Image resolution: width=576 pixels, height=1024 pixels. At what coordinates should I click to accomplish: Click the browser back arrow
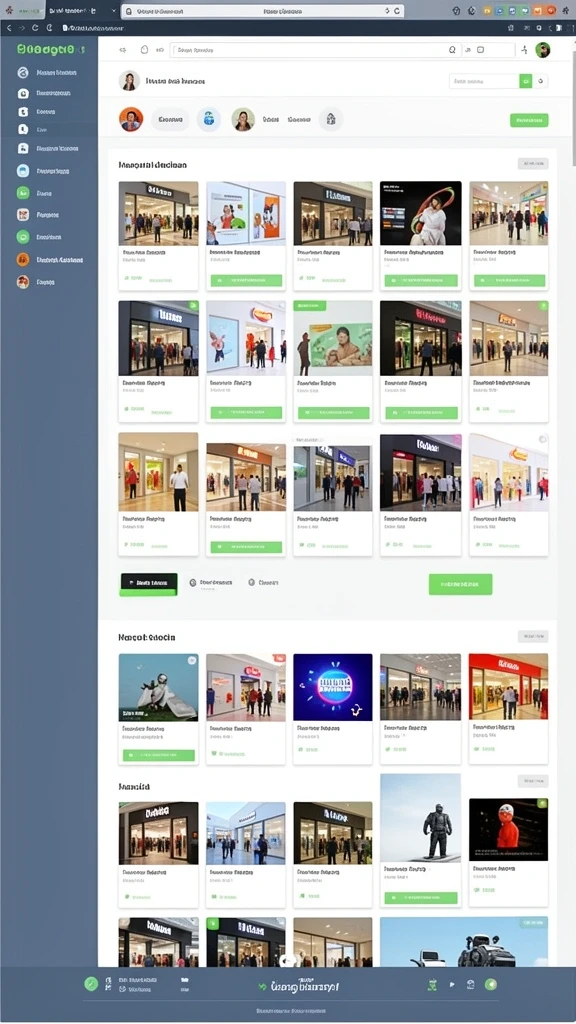coord(8,28)
